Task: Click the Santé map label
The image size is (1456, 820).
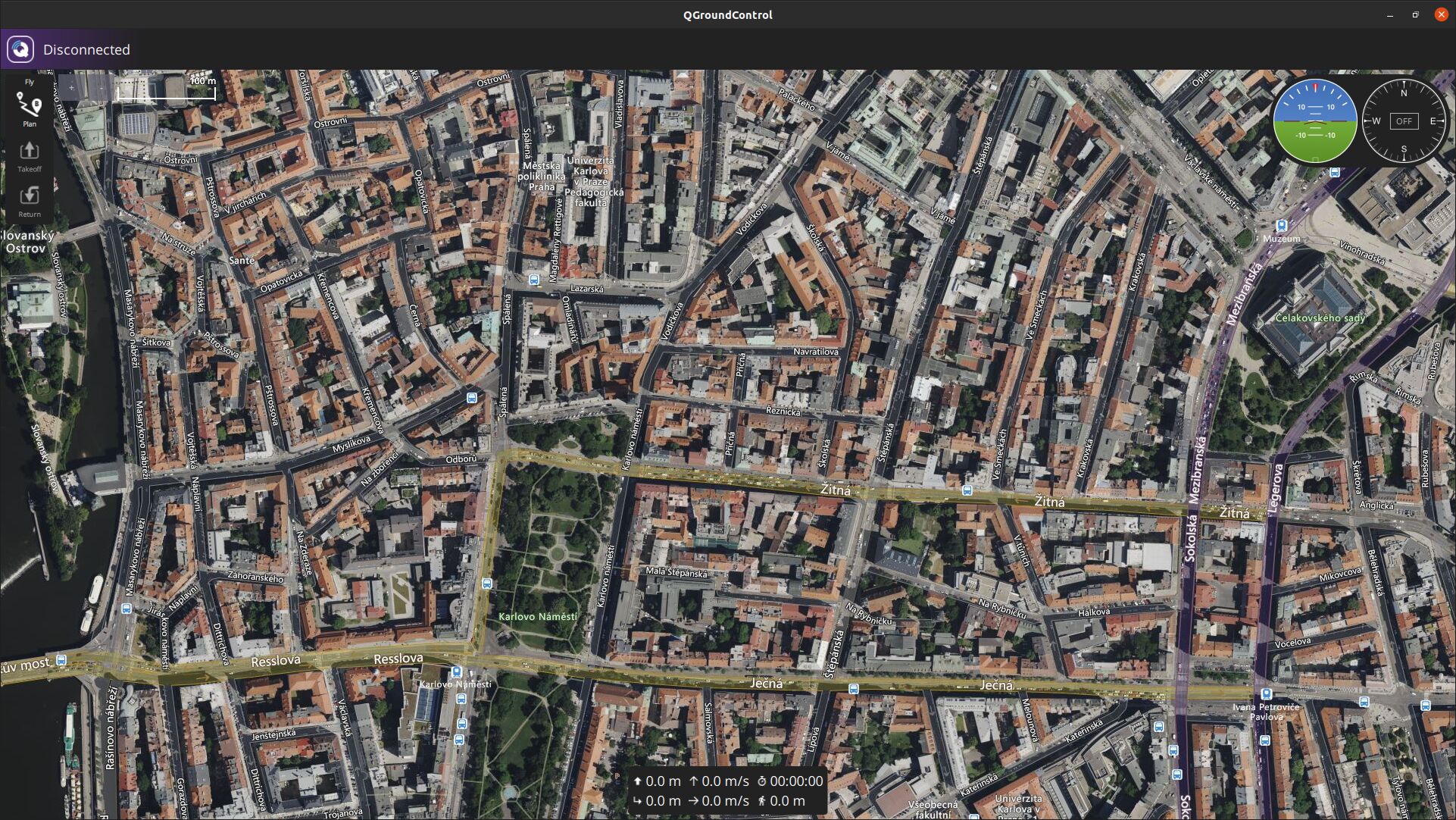Action: point(242,260)
